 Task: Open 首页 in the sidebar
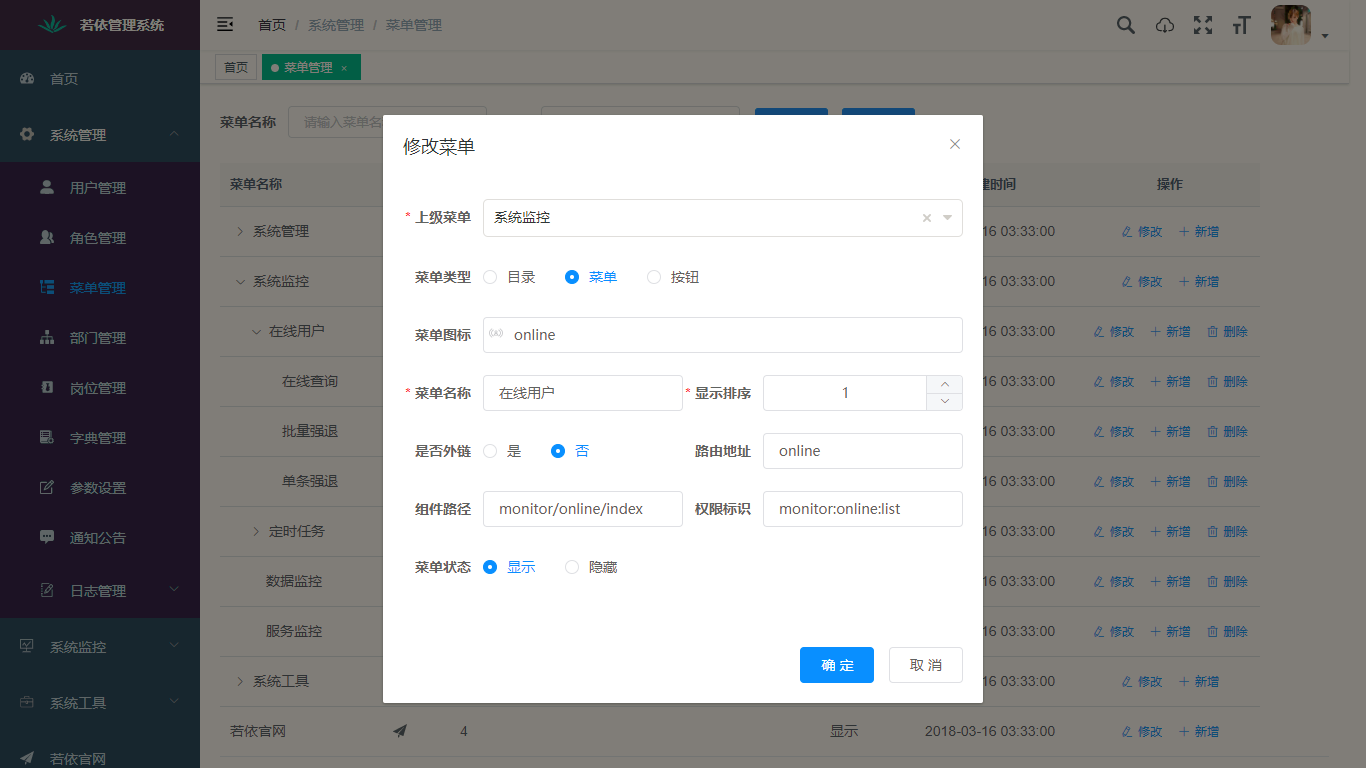point(100,78)
